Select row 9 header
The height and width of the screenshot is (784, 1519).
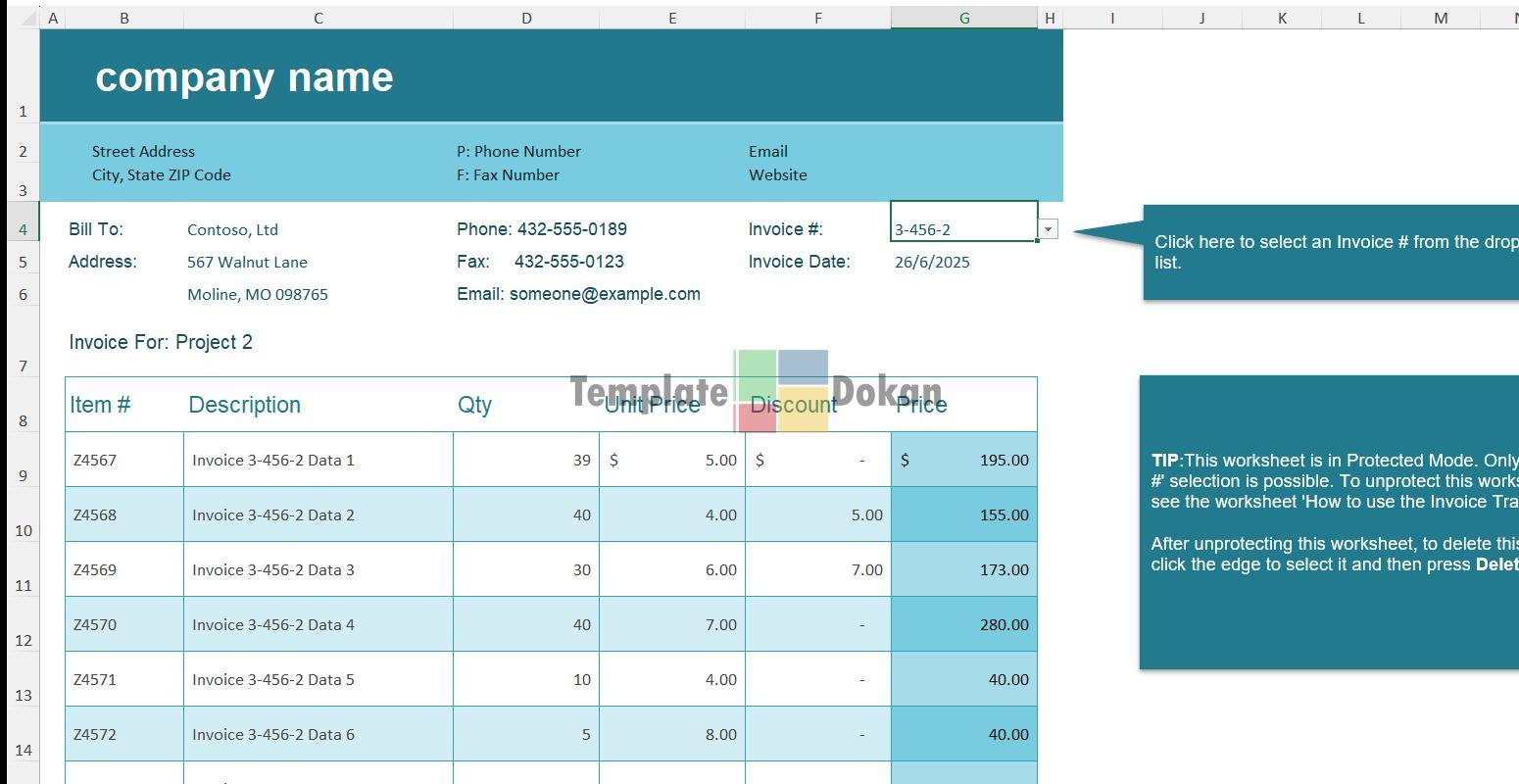[x=23, y=475]
